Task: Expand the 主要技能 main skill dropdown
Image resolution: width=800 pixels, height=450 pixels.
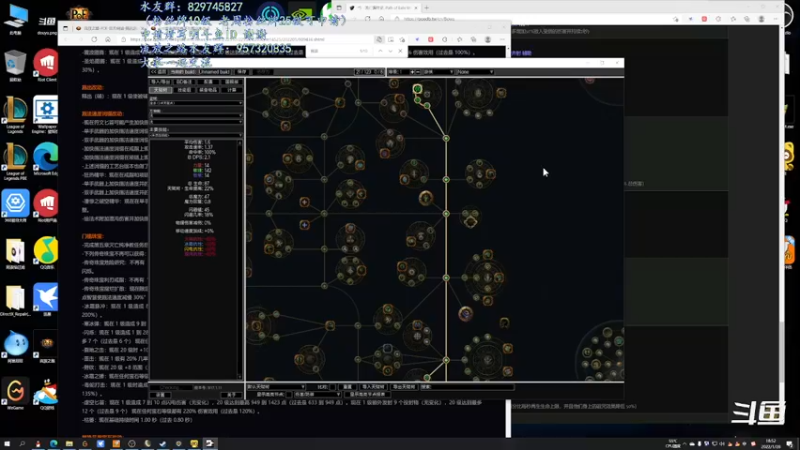Action: pos(196,136)
